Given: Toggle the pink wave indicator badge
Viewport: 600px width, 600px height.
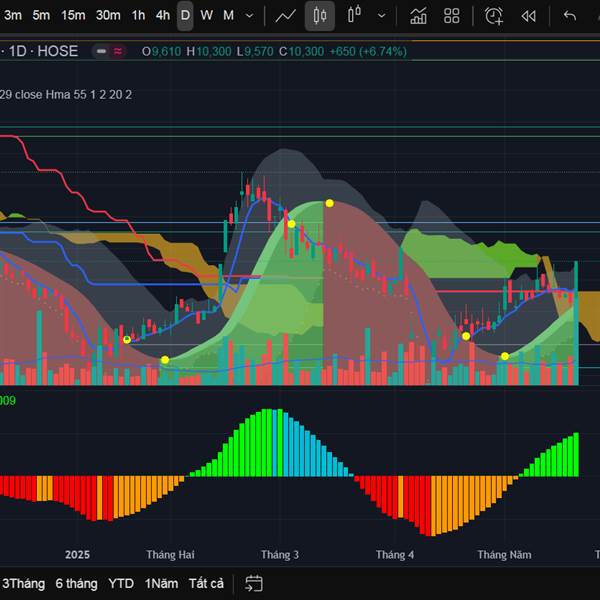Looking at the screenshot, I should (x=119, y=51).
